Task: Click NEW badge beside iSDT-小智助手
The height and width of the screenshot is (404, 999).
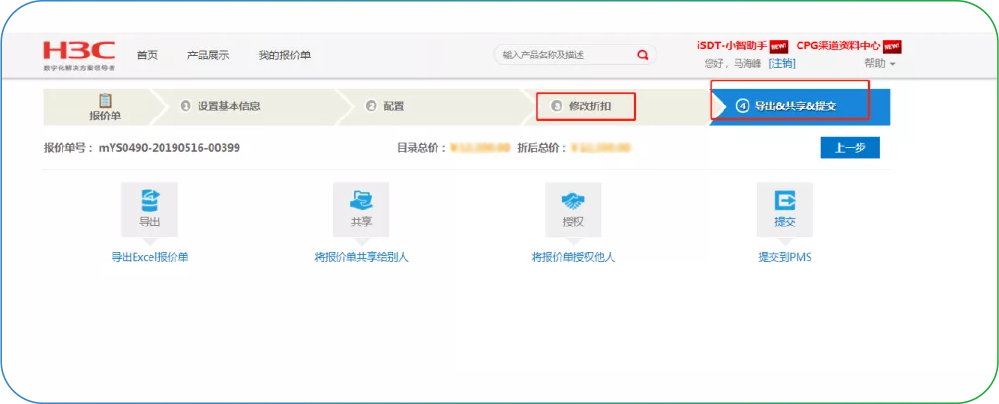Action: pos(779,47)
